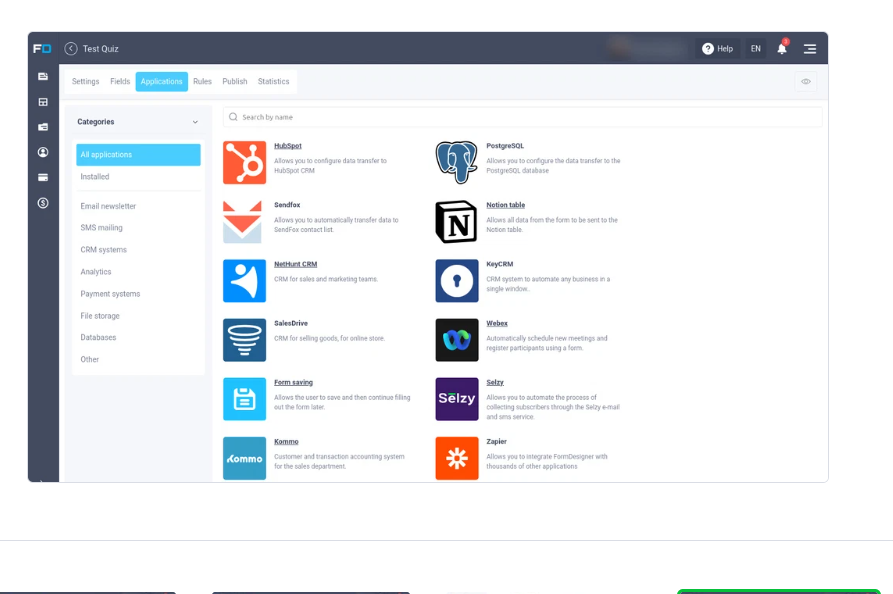893x594 pixels.
Task: Switch to the Publish tab
Action: pos(235,81)
